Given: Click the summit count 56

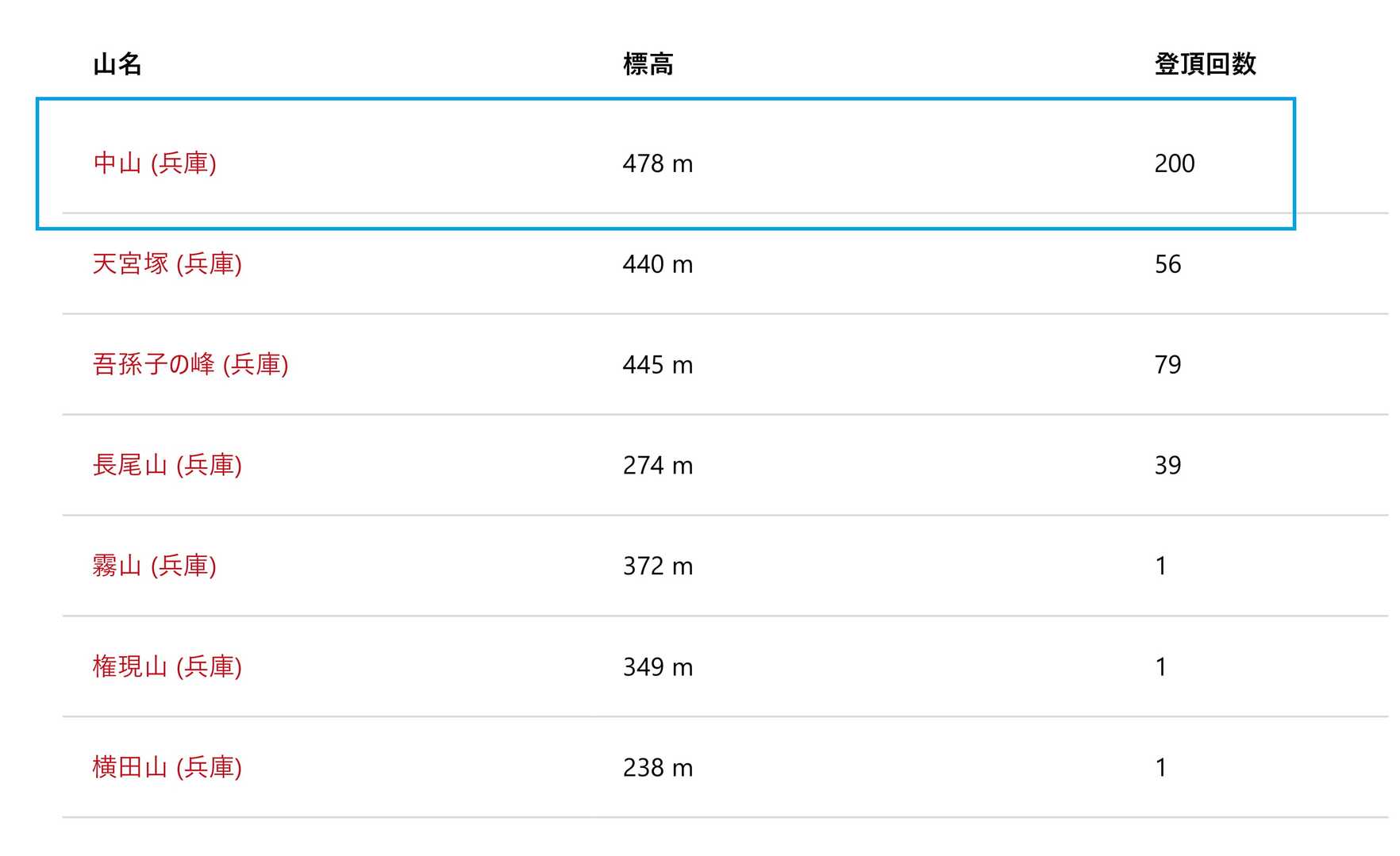Looking at the screenshot, I should pos(1168,265).
